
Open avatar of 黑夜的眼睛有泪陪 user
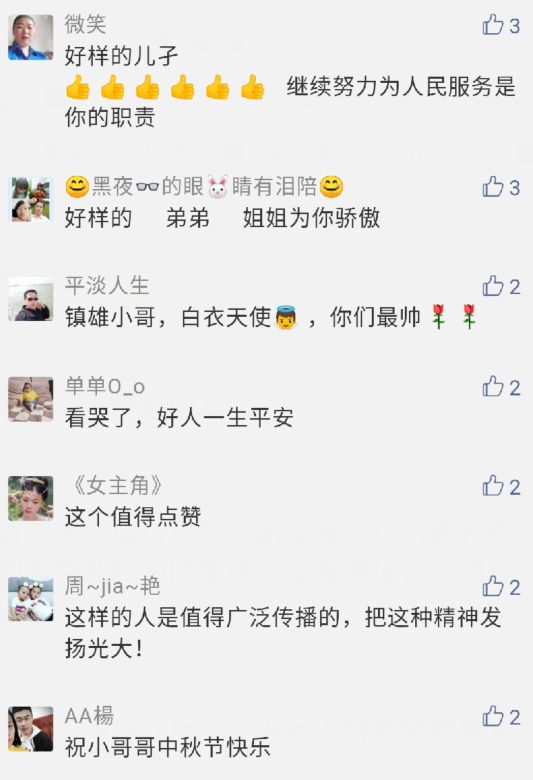[x=31, y=199]
